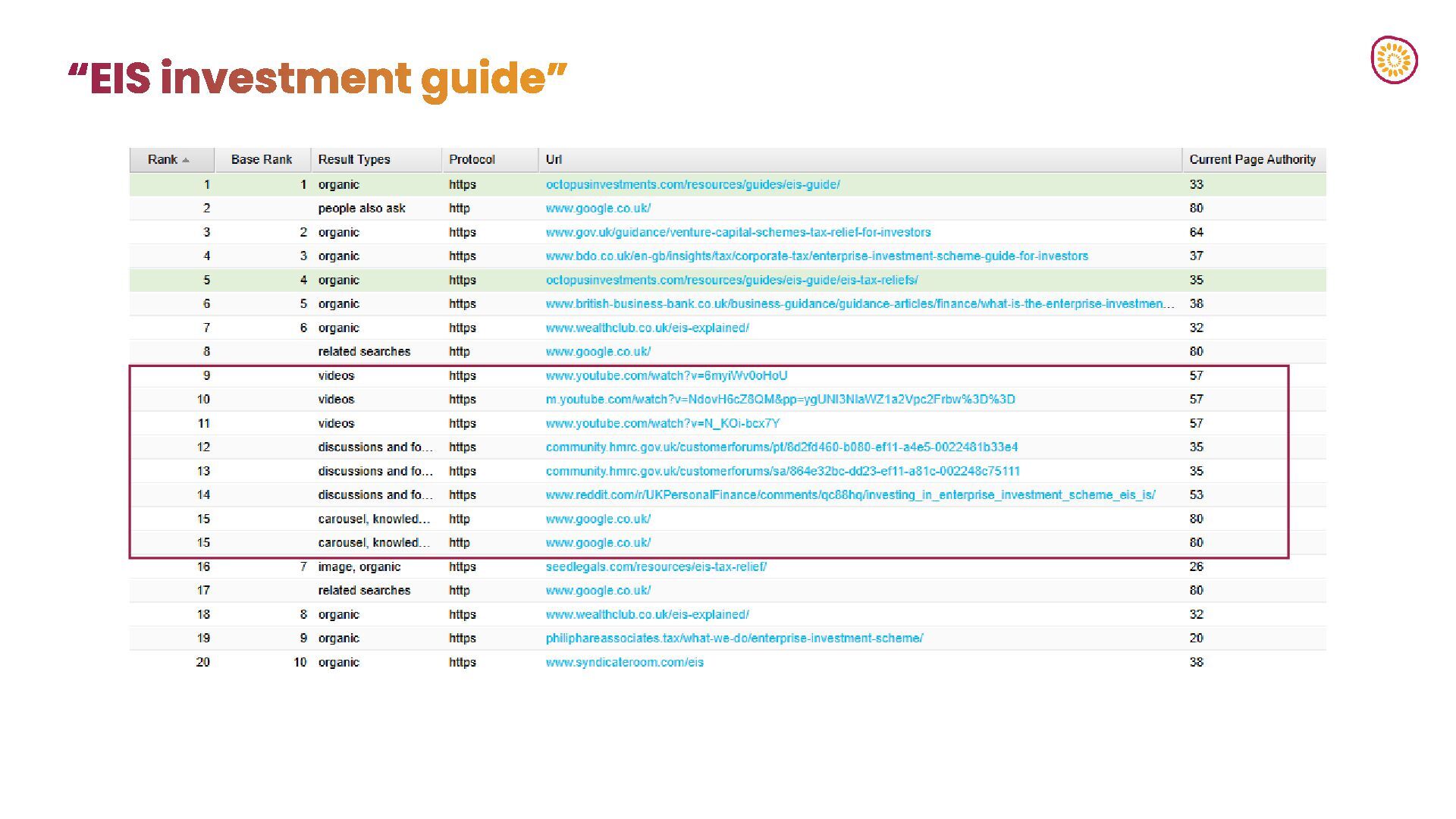Screen dimensions: 1456x819
Task: Sort by the Rank column header
Action: tap(171, 159)
